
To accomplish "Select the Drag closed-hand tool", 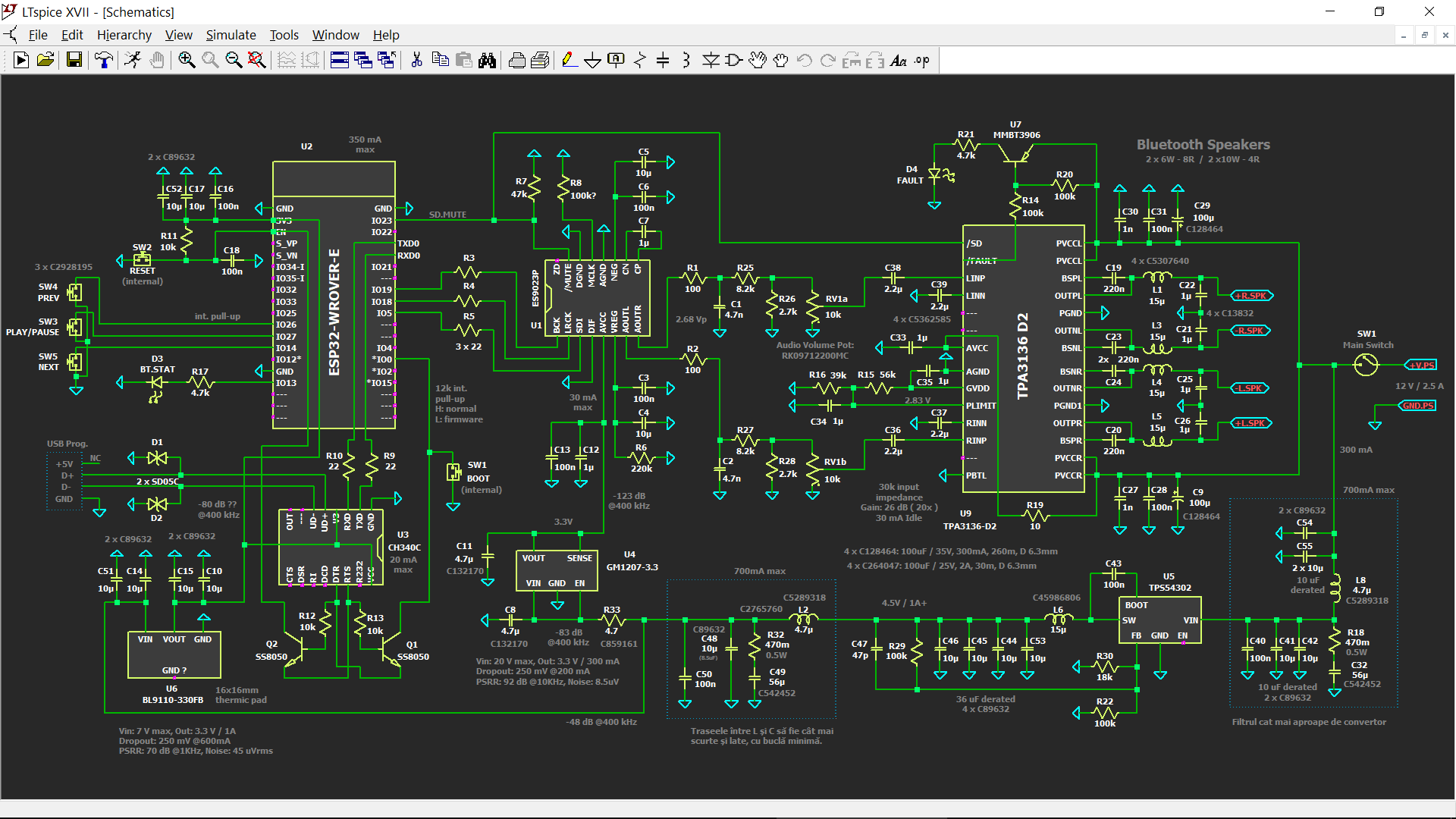I will click(x=781, y=60).
